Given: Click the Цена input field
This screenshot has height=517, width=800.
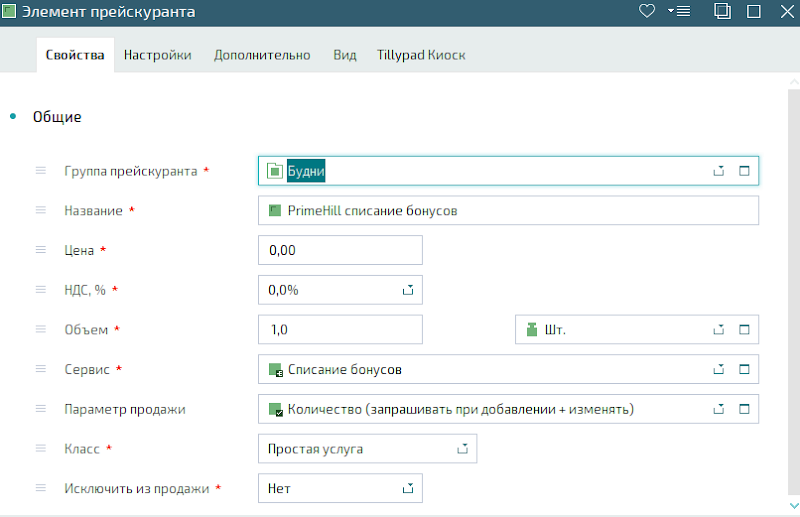Looking at the screenshot, I should coord(340,250).
